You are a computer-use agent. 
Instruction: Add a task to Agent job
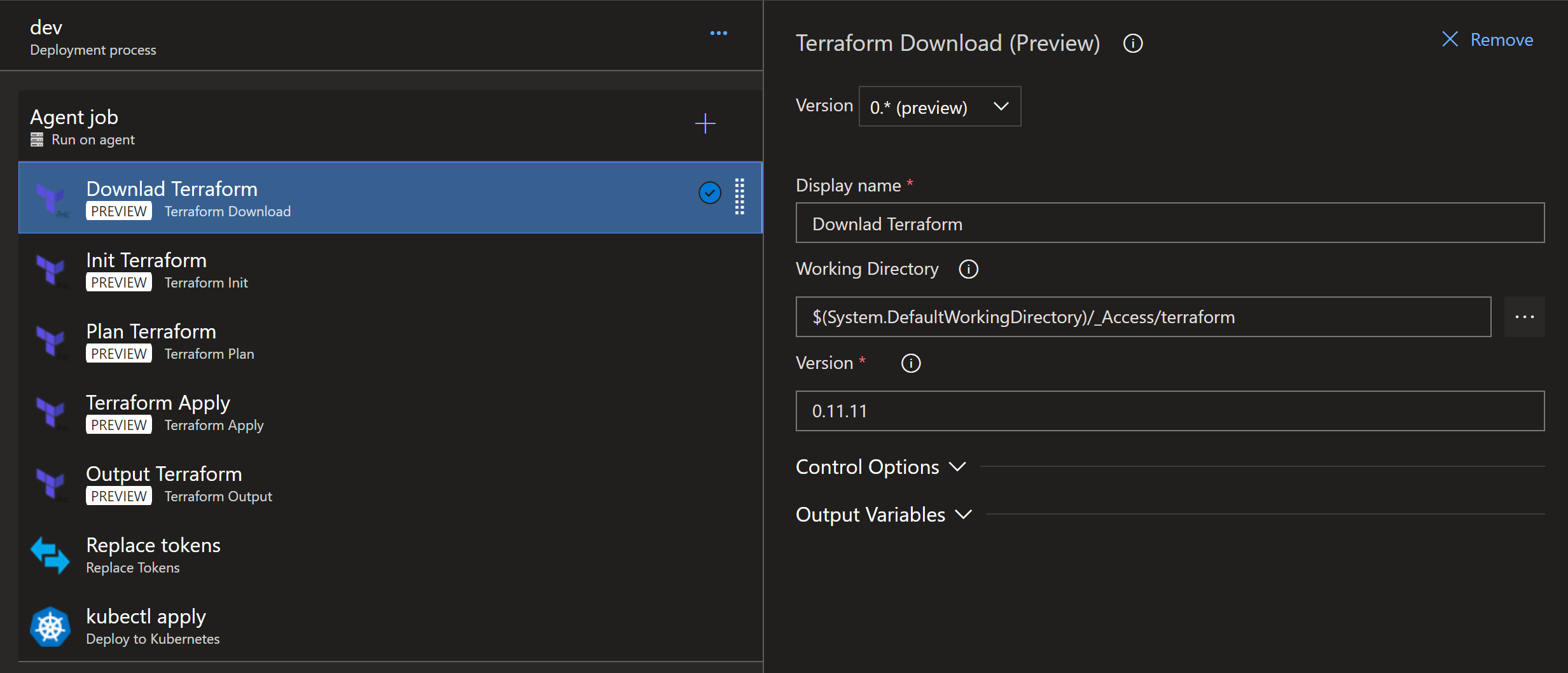705,123
